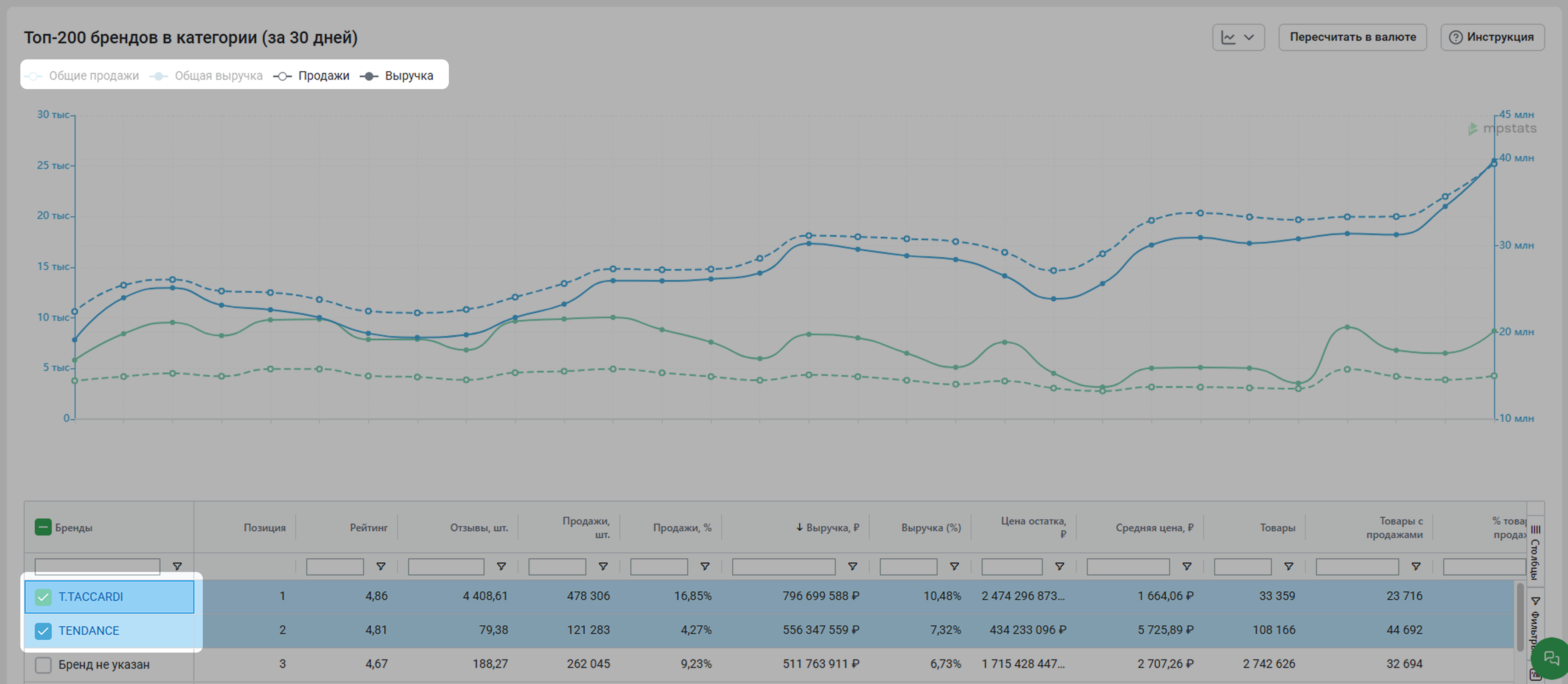The image size is (1568, 684).
Task: Toggle the Общие продажи legend series
Action: (93, 76)
